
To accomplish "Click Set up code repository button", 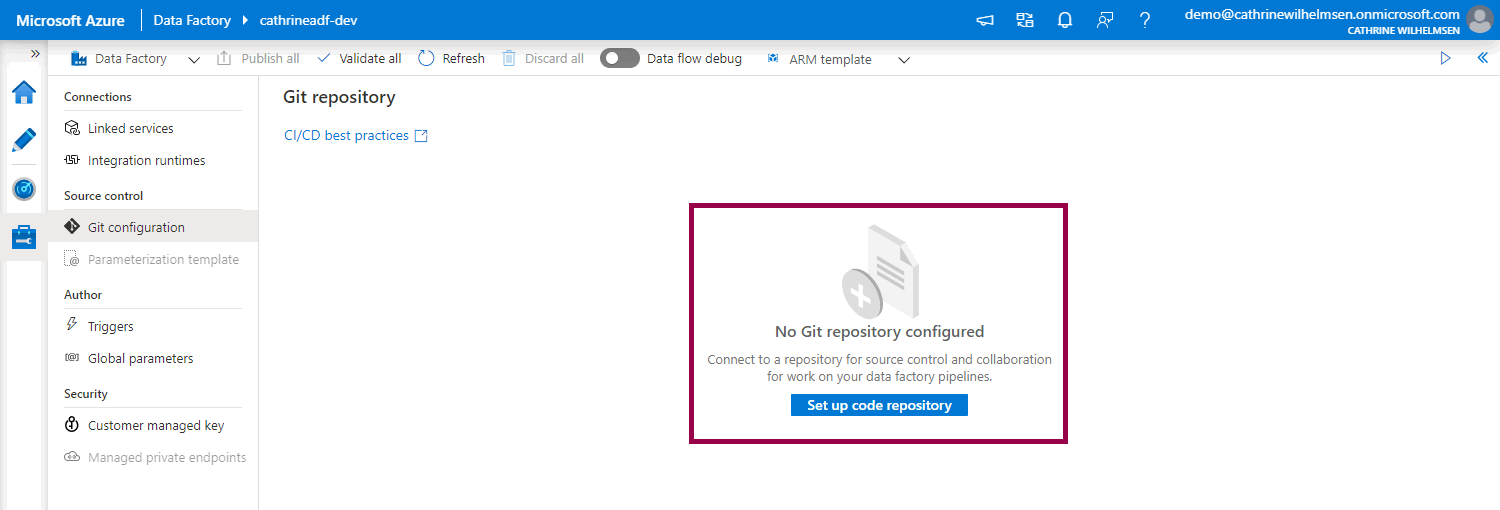I will [x=879, y=405].
